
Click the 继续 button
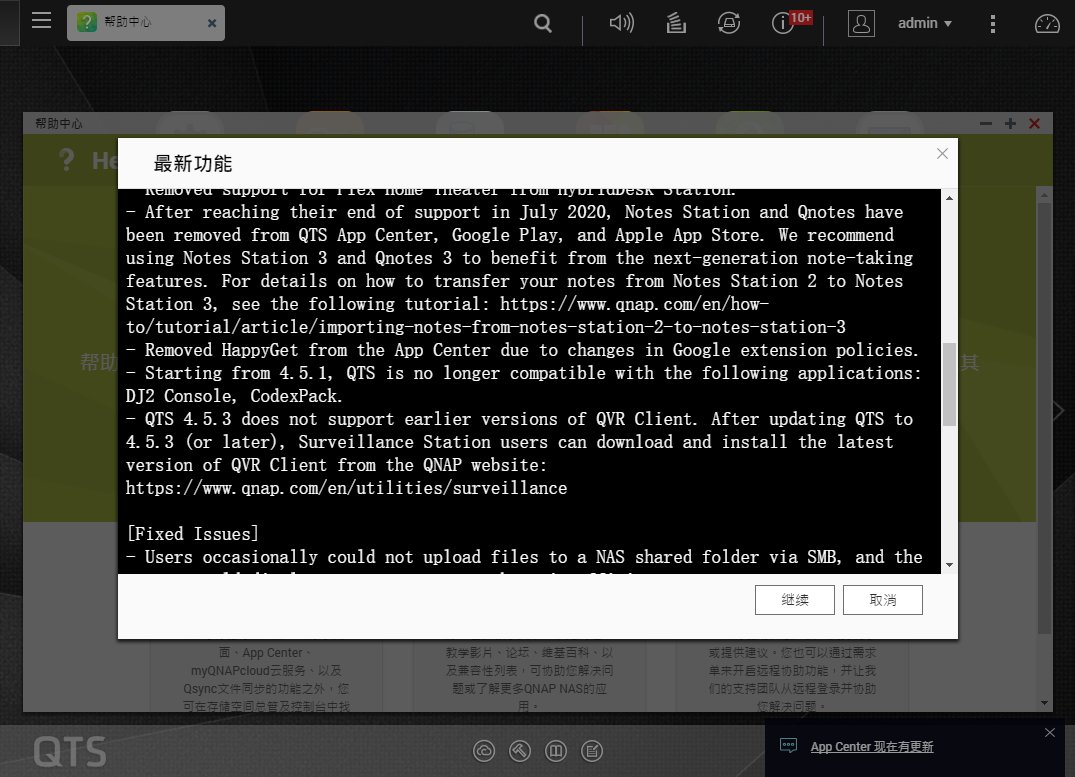pyautogui.click(x=795, y=600)
